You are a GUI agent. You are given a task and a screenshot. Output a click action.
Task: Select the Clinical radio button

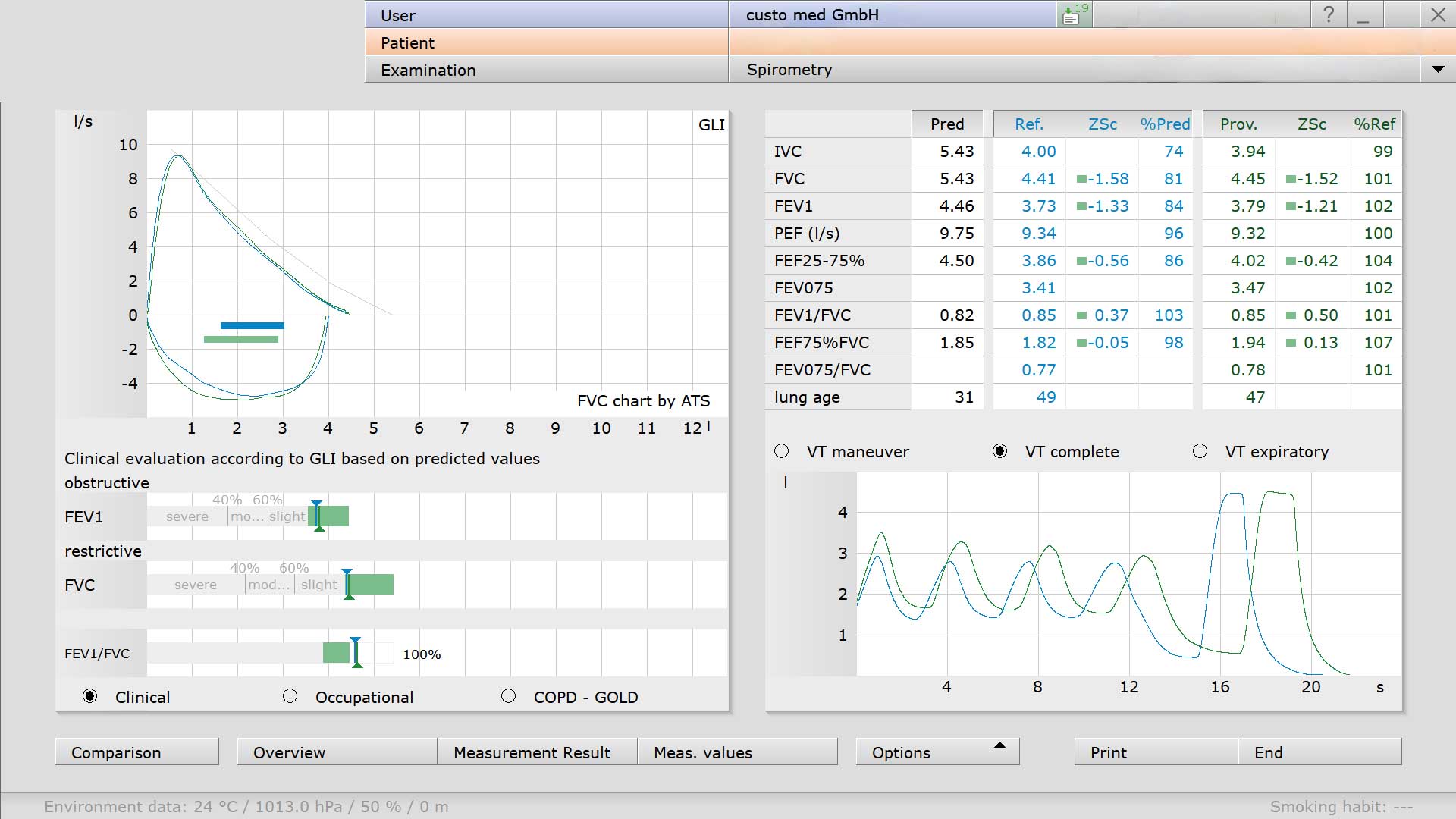point(90,696)
